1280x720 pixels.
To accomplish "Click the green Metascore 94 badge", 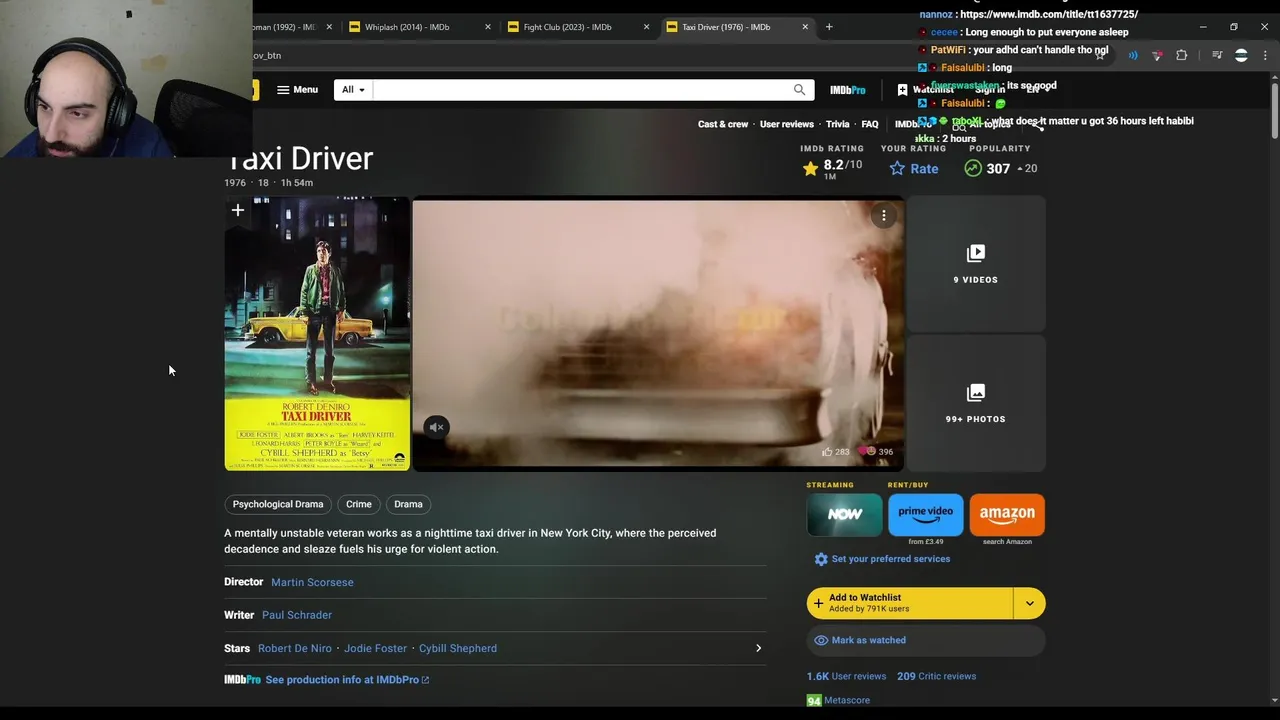I will 814,701.
